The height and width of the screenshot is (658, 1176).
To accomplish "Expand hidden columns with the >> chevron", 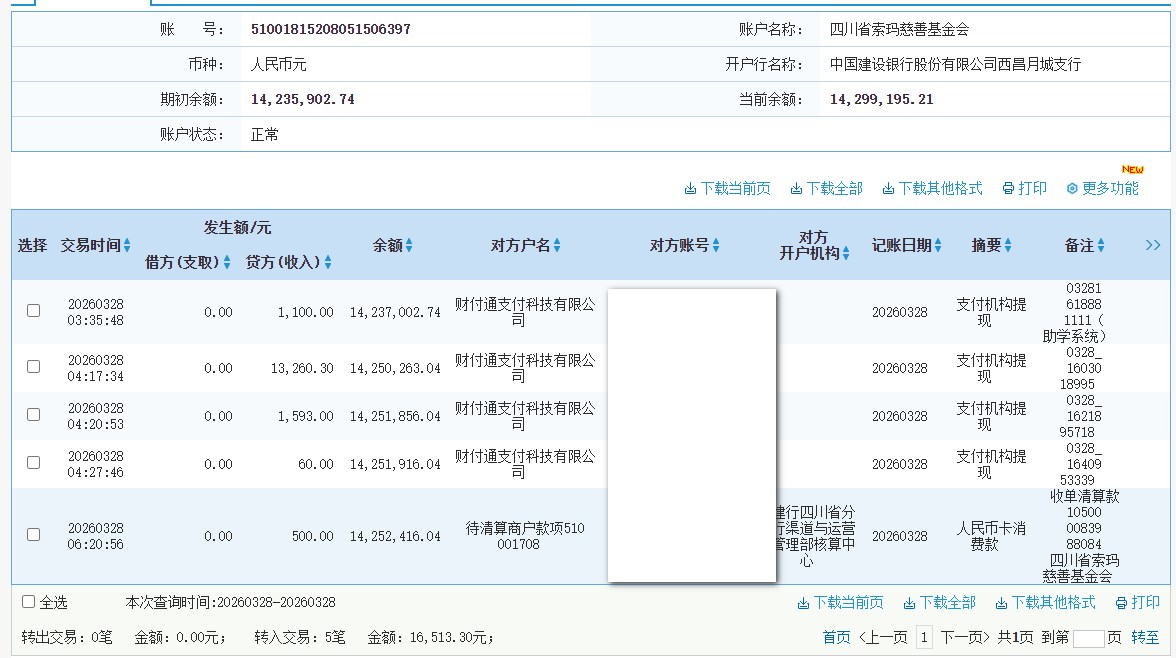I will click(x=1152, y=244).
